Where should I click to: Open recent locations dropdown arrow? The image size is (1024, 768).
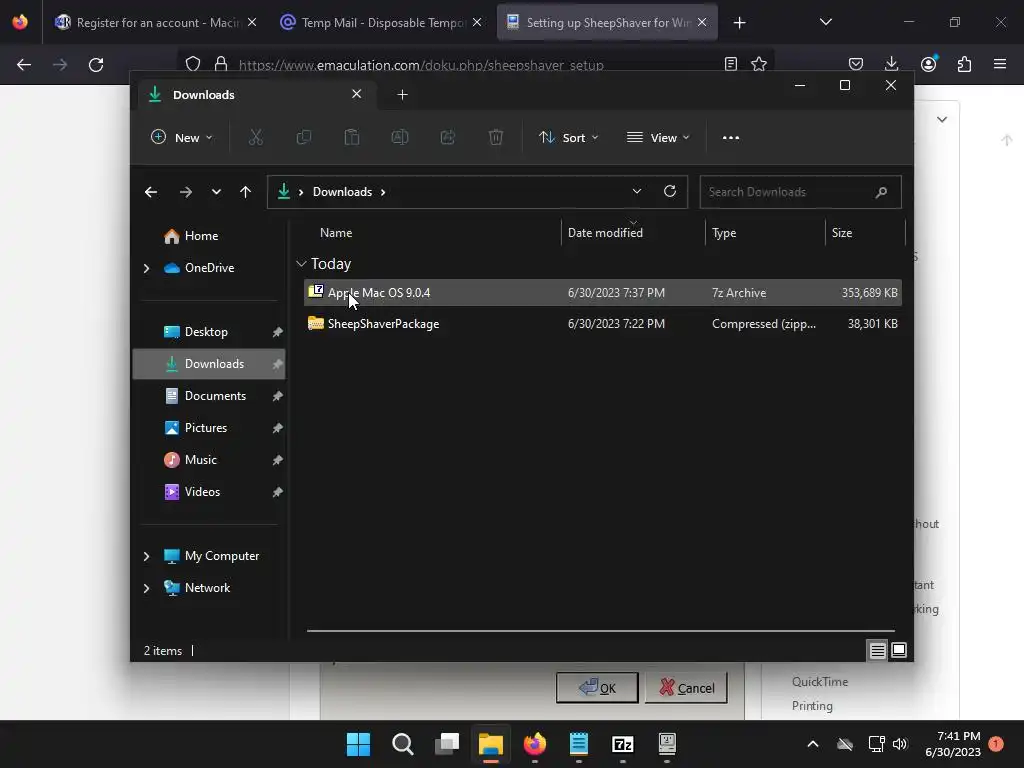click(x=216, y=192)
